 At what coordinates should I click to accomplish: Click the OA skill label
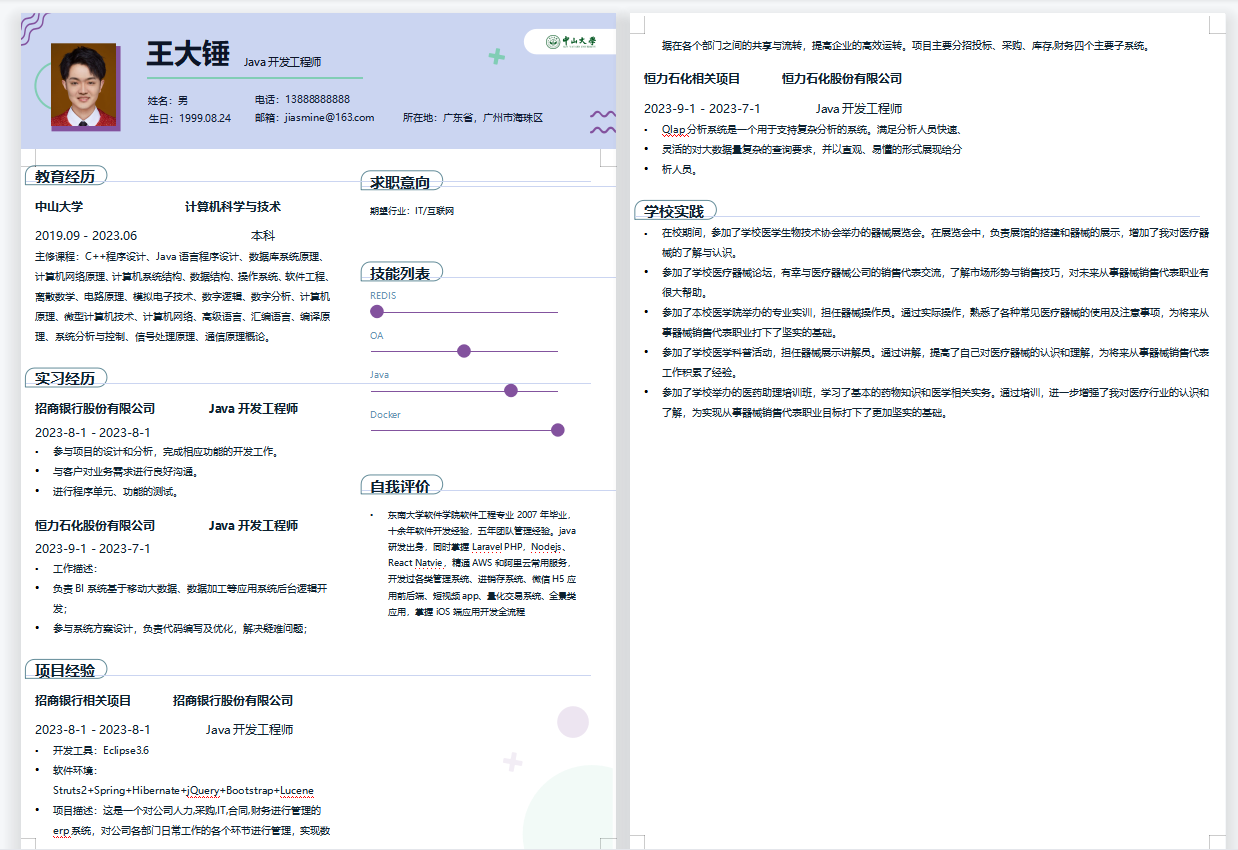tap(377, 336)
